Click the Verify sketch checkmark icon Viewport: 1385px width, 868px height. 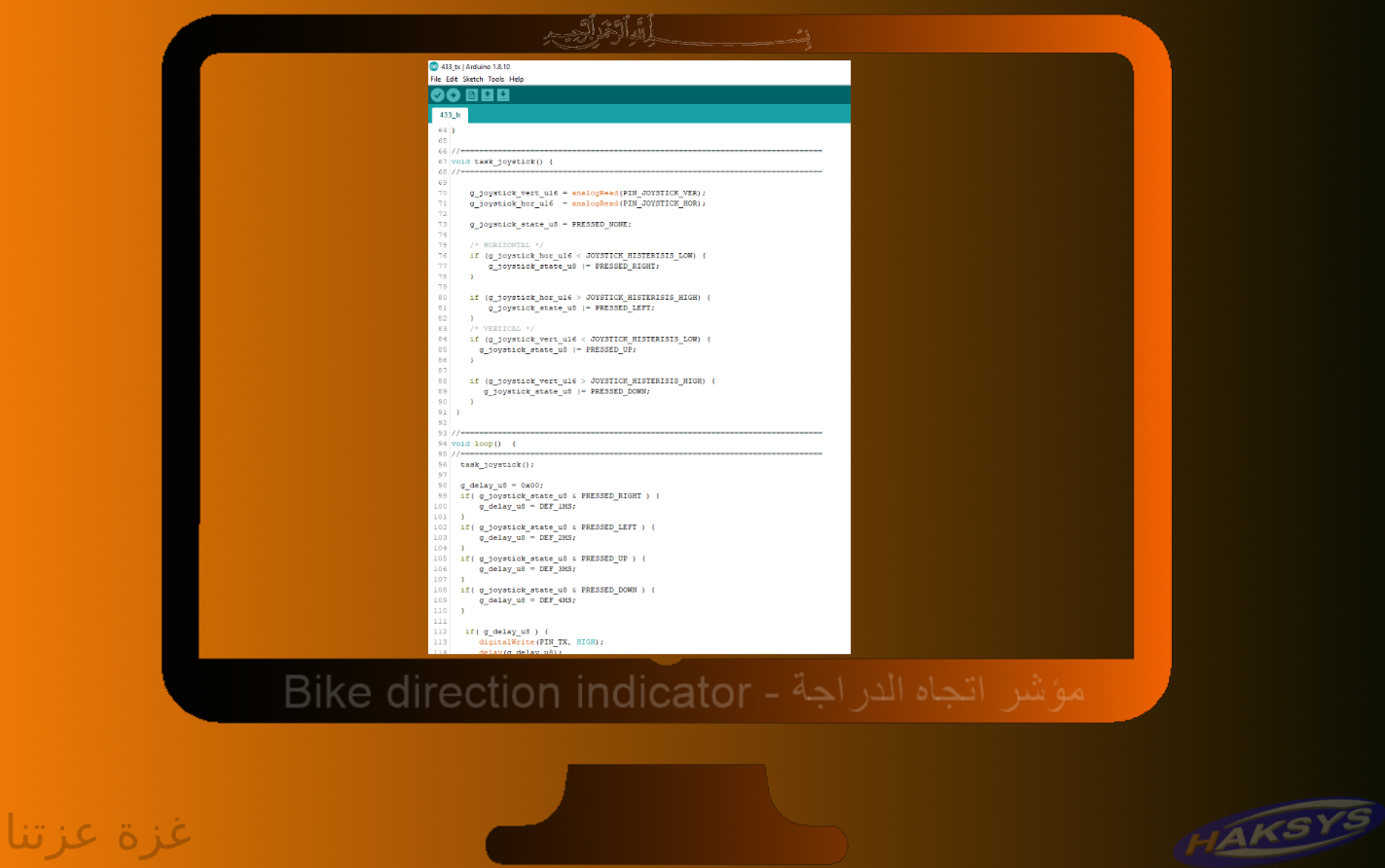(x=437, y=94)
